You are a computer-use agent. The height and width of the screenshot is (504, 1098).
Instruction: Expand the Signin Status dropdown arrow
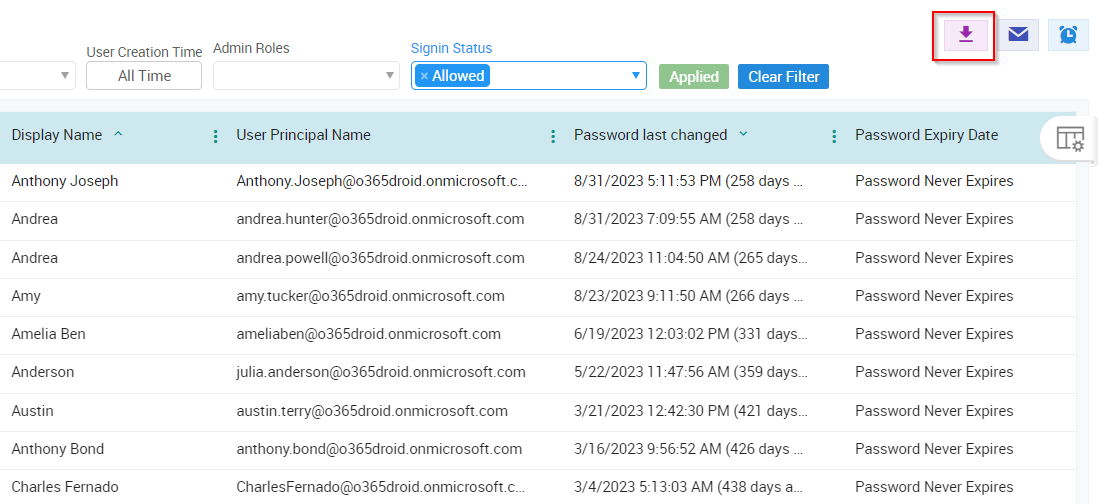(x=636, y=76)
